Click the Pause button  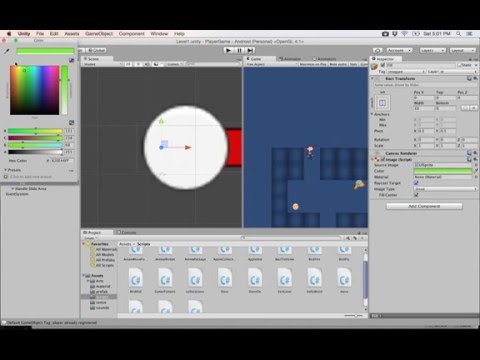click(x=239, y=50)
